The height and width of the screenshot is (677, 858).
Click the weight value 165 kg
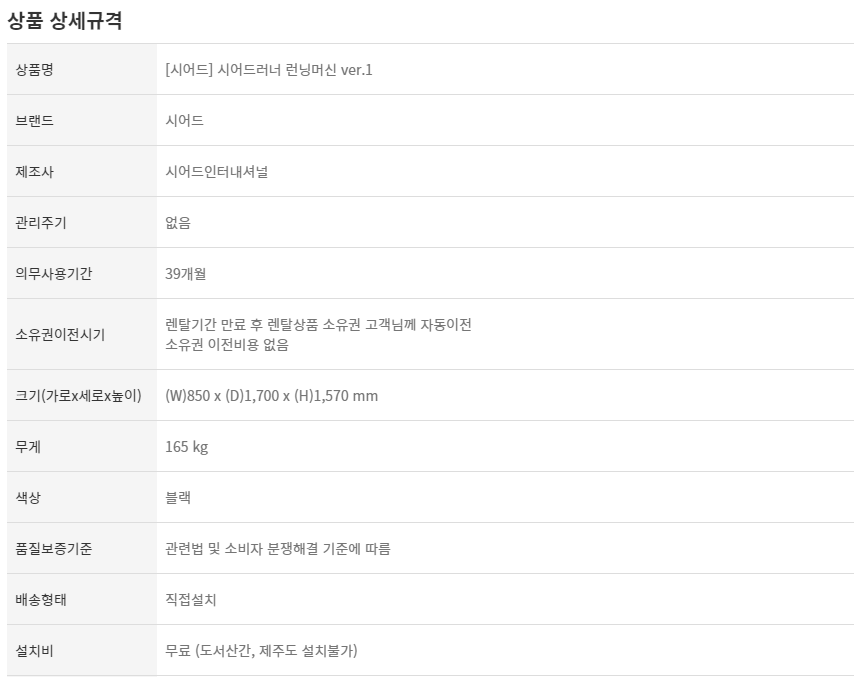coord(187,447)
